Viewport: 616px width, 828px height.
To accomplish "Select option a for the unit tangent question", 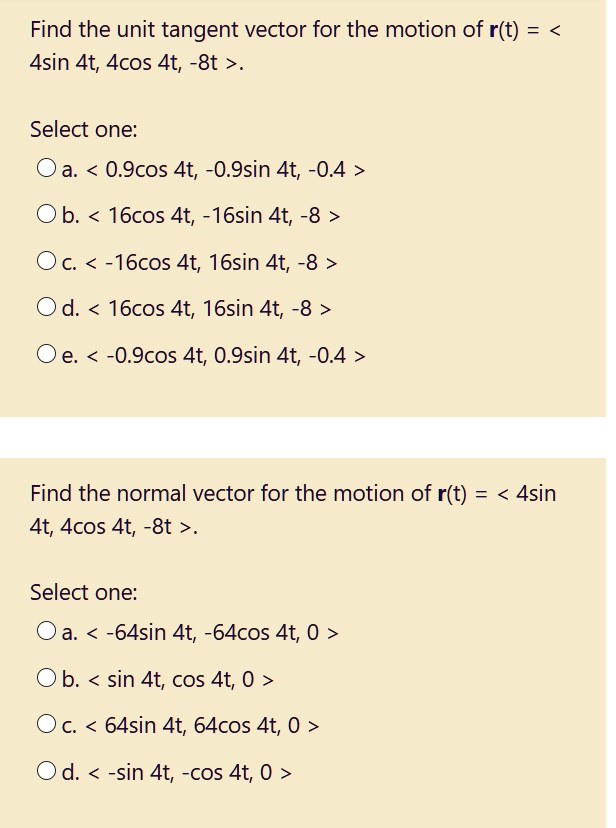I will point(46,167).
